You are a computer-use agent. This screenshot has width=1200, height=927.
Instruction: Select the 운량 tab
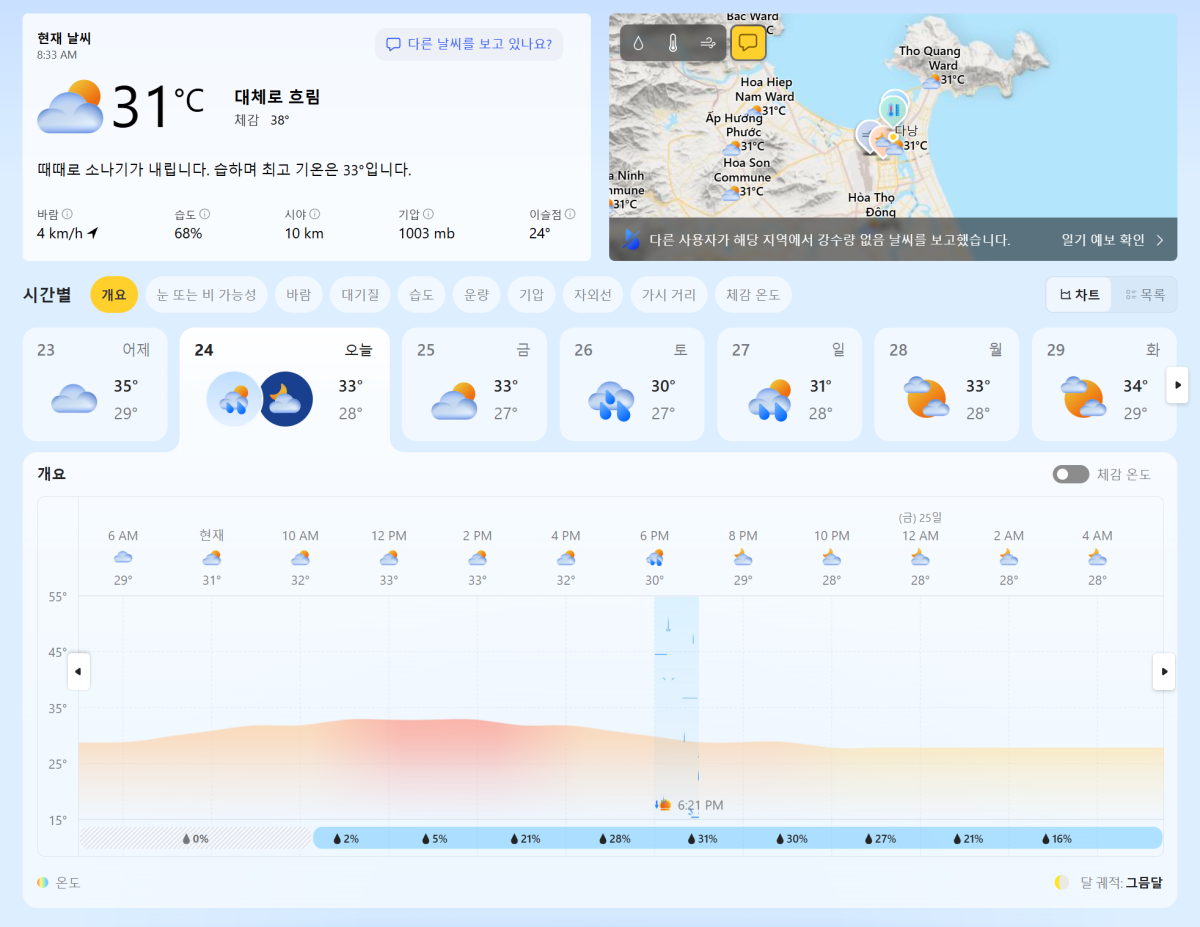coord(475,295)
